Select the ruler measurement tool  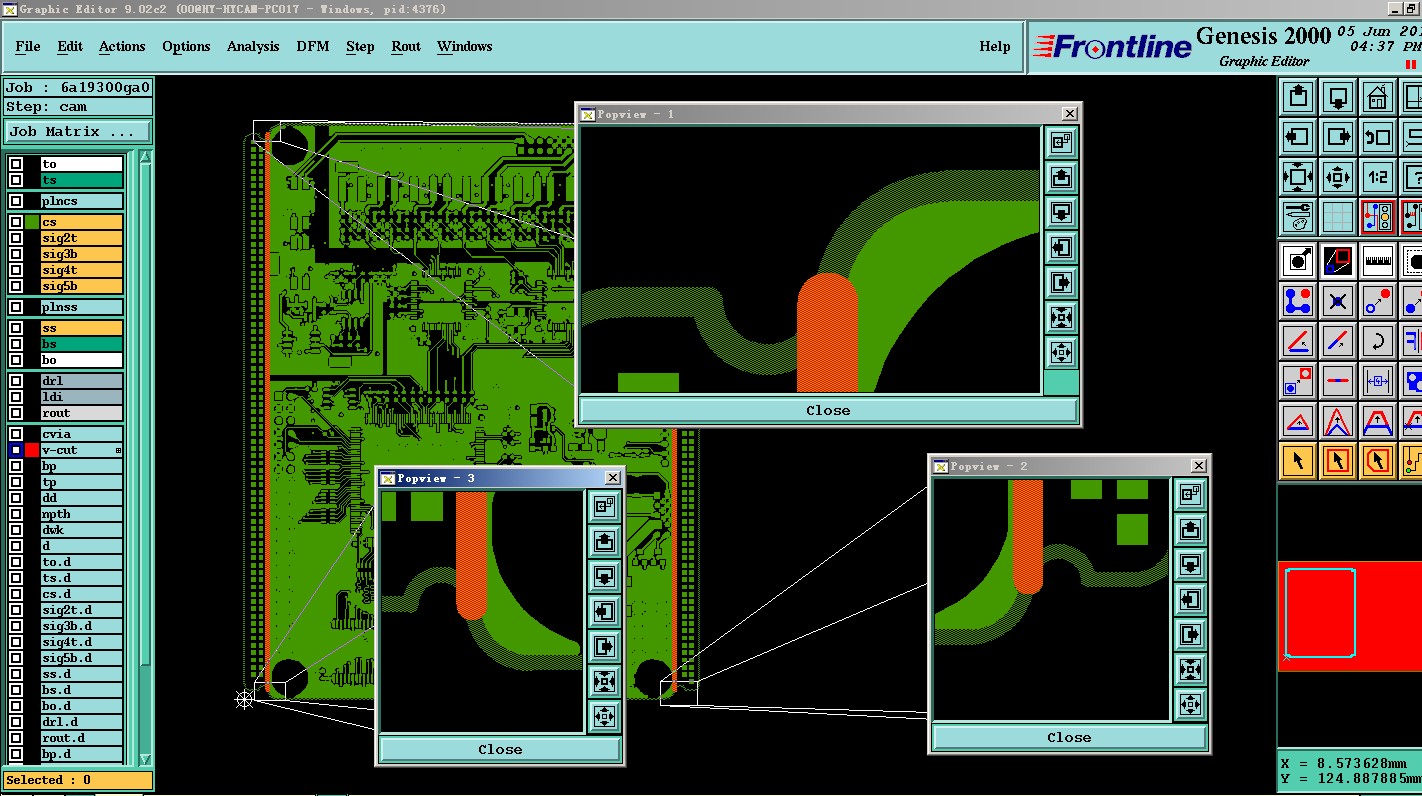click(1378, 261)
